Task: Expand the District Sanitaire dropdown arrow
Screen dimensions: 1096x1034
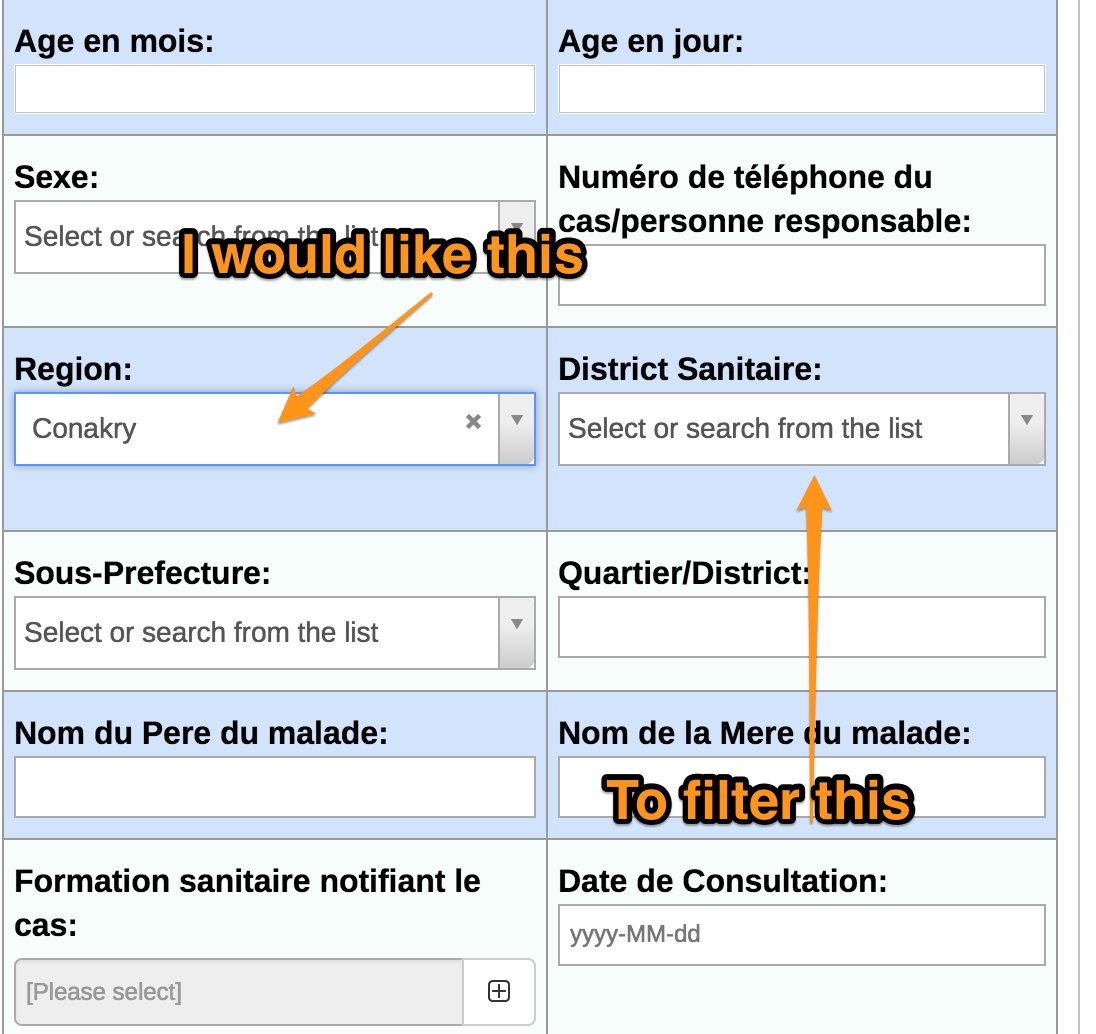Action: click(1026, 428)
